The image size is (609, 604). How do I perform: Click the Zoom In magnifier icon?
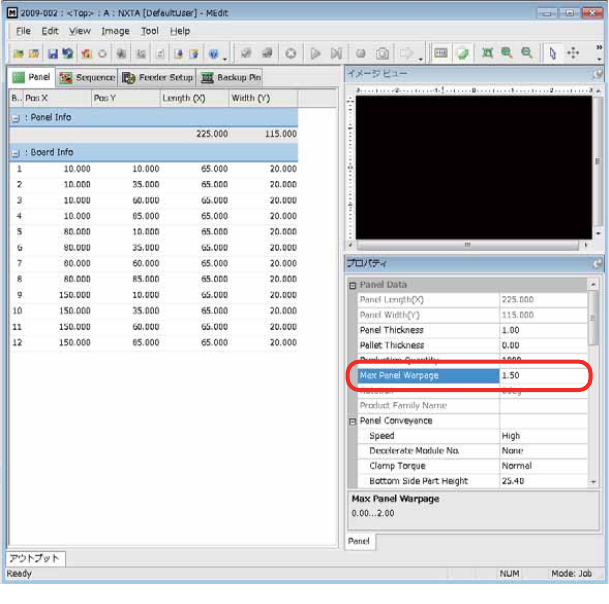tap(506, 53)
